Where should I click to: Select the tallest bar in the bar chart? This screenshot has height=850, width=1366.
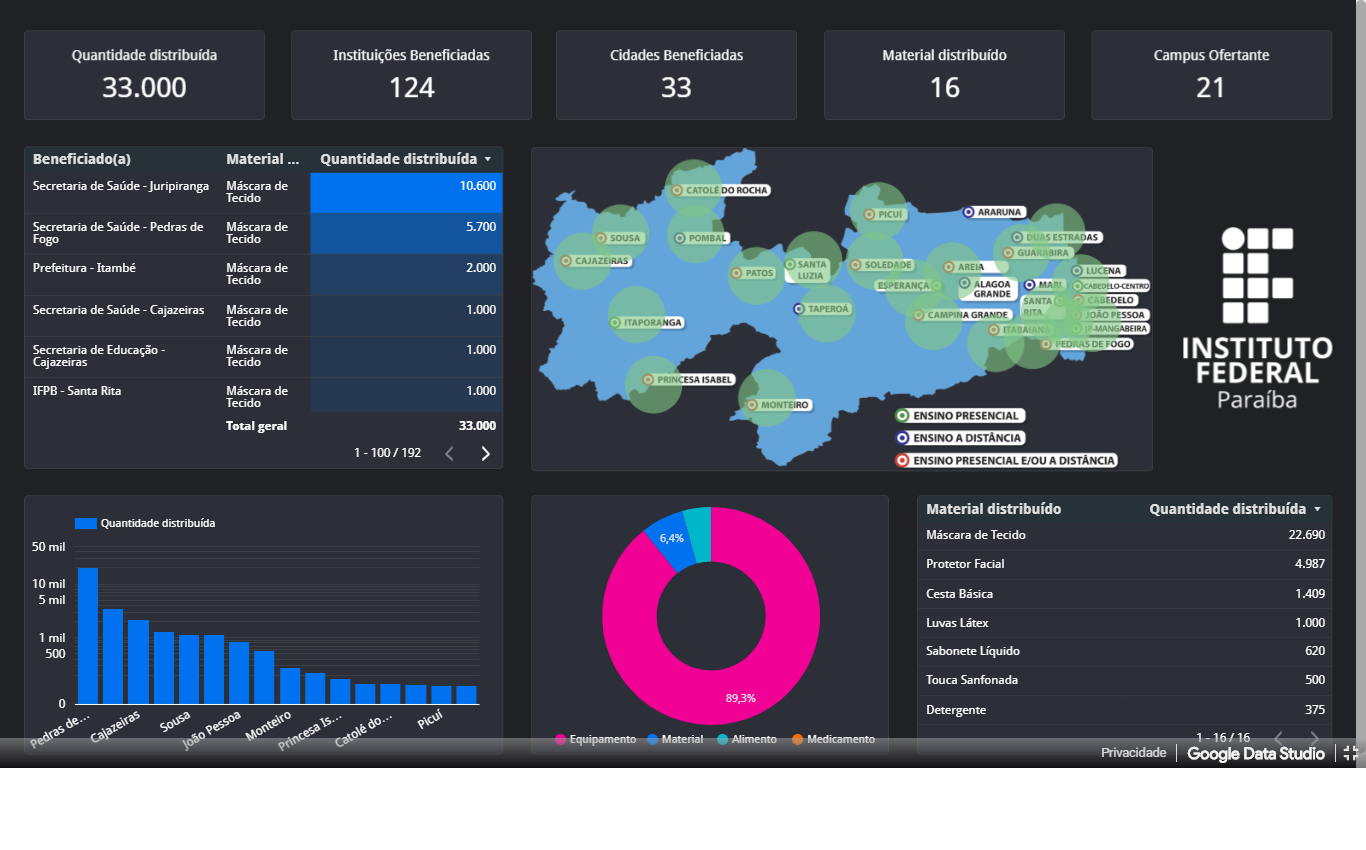[88, 635]
